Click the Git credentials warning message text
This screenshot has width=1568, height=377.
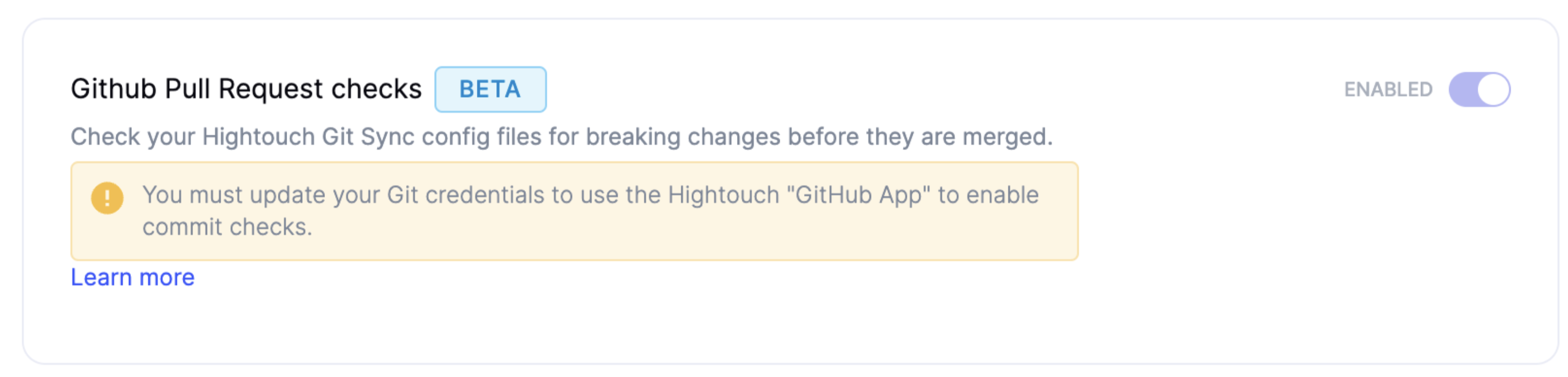pyautogui.click(x=590, y=211)
